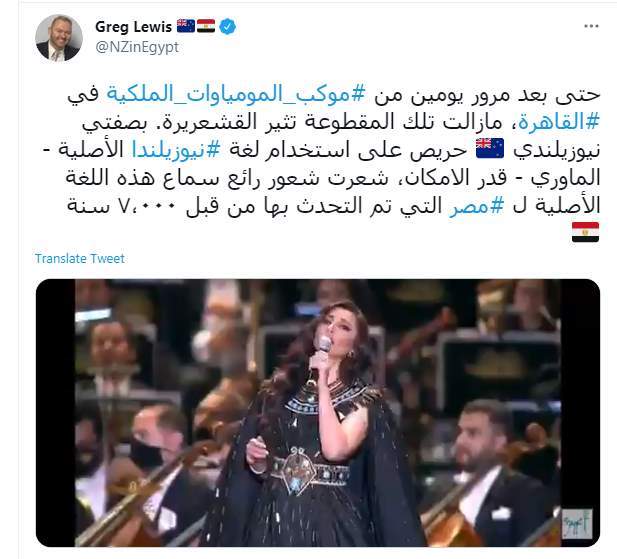Screen dimensions: 617x559
Task: Open the tweet's three-dot more options menu
Action: click(591, 26)
